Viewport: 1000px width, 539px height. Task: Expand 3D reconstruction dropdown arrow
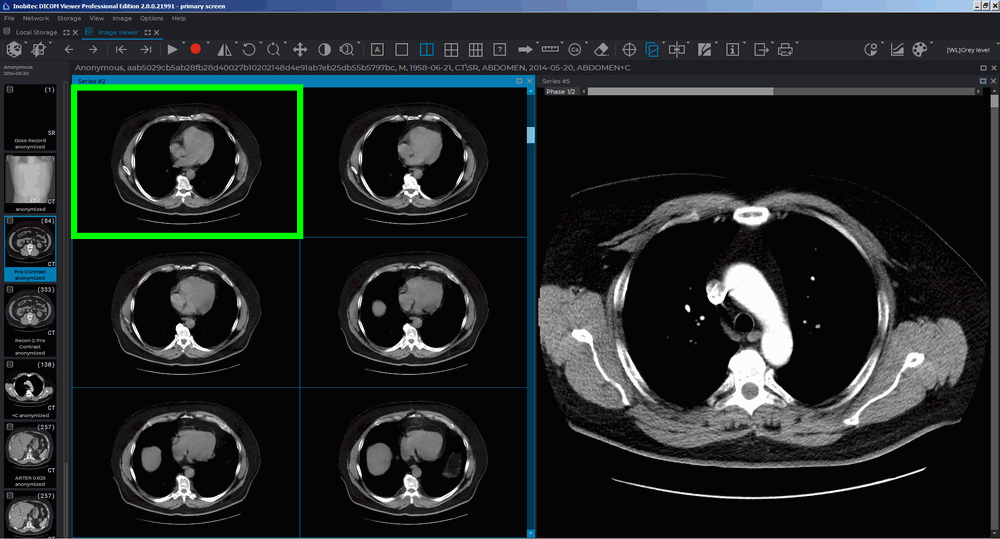(24, 43)
